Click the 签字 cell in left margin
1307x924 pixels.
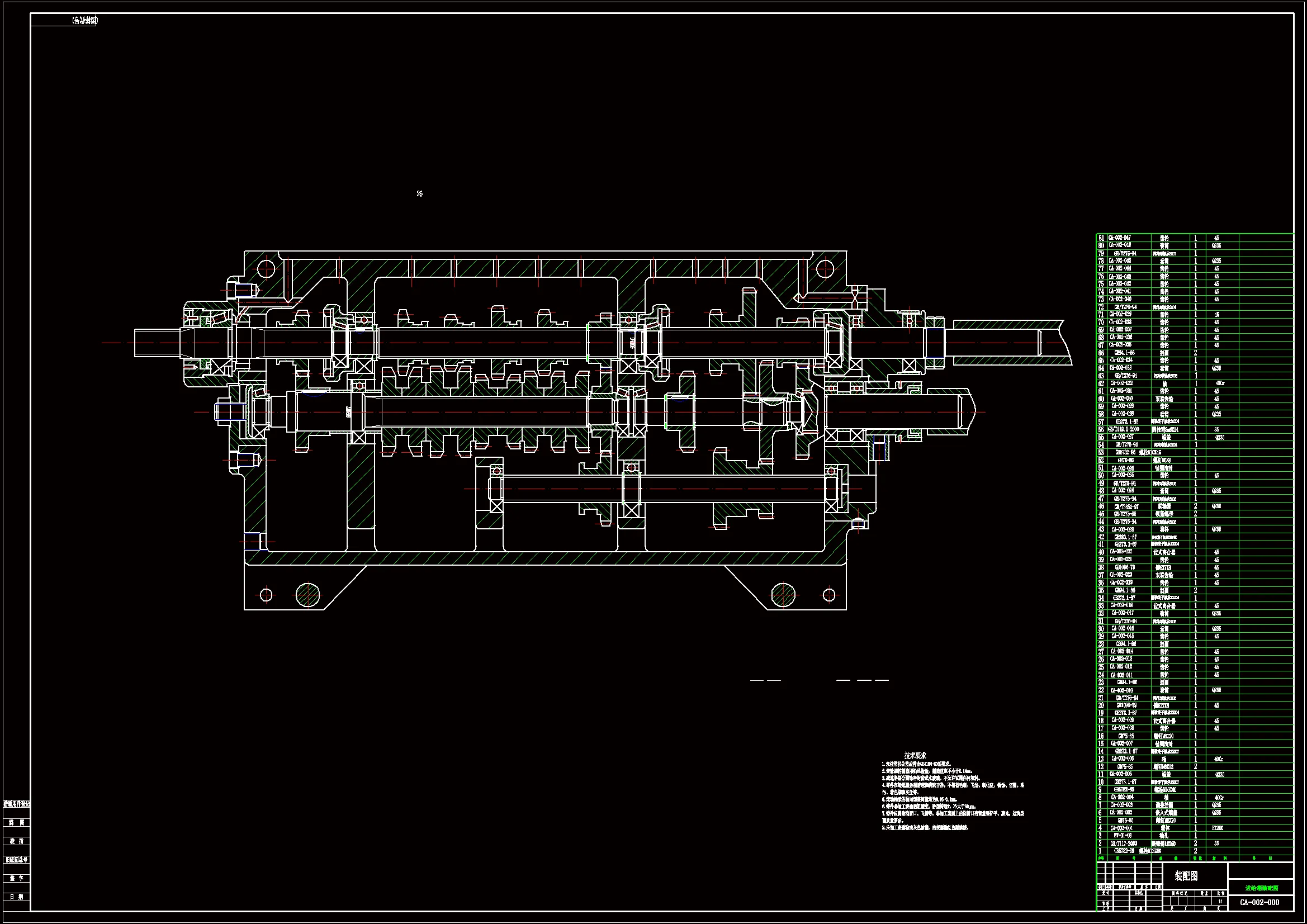17,879
